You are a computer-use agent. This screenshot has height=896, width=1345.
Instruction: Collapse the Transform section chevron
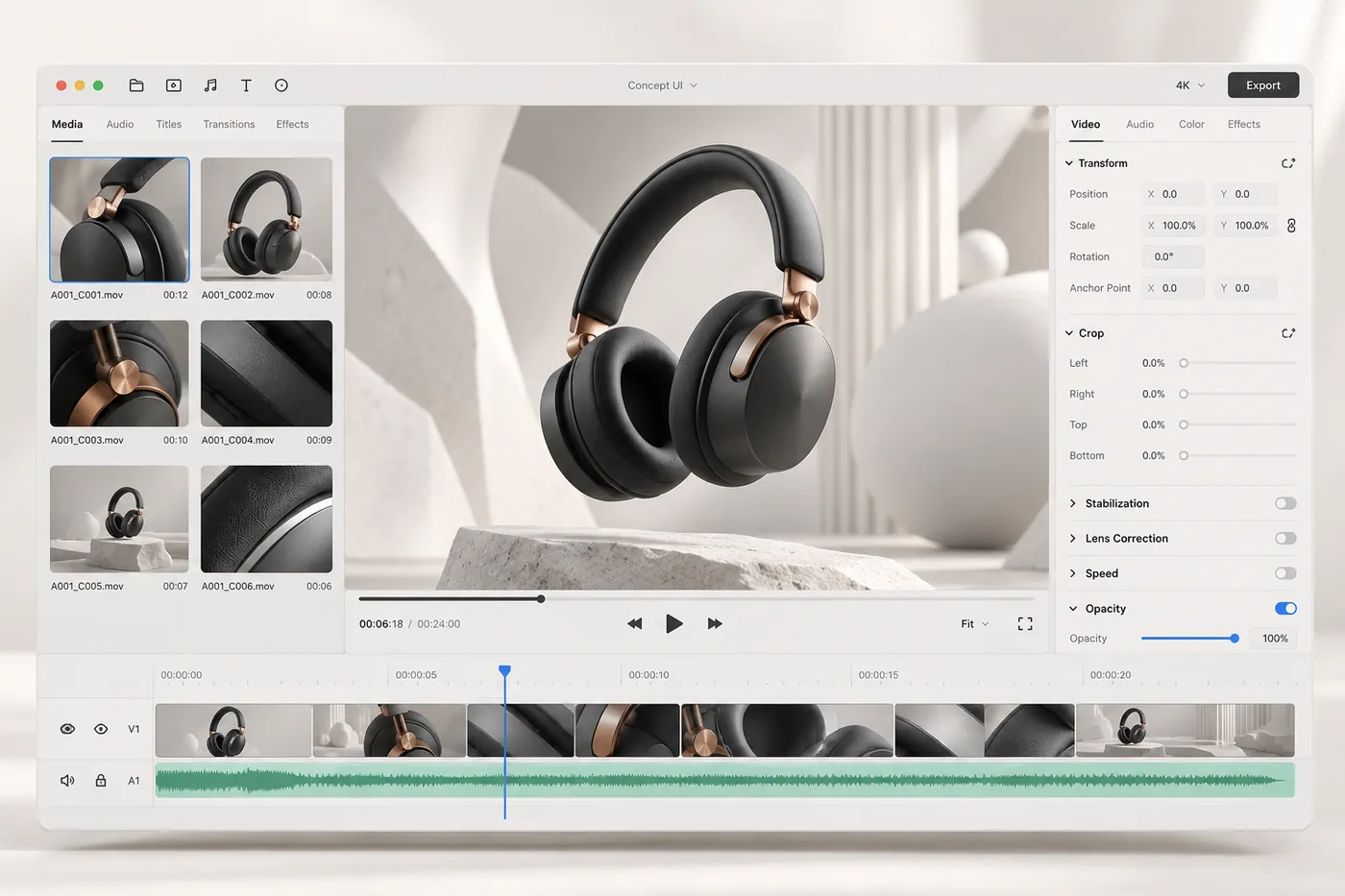pos(1069,163)
